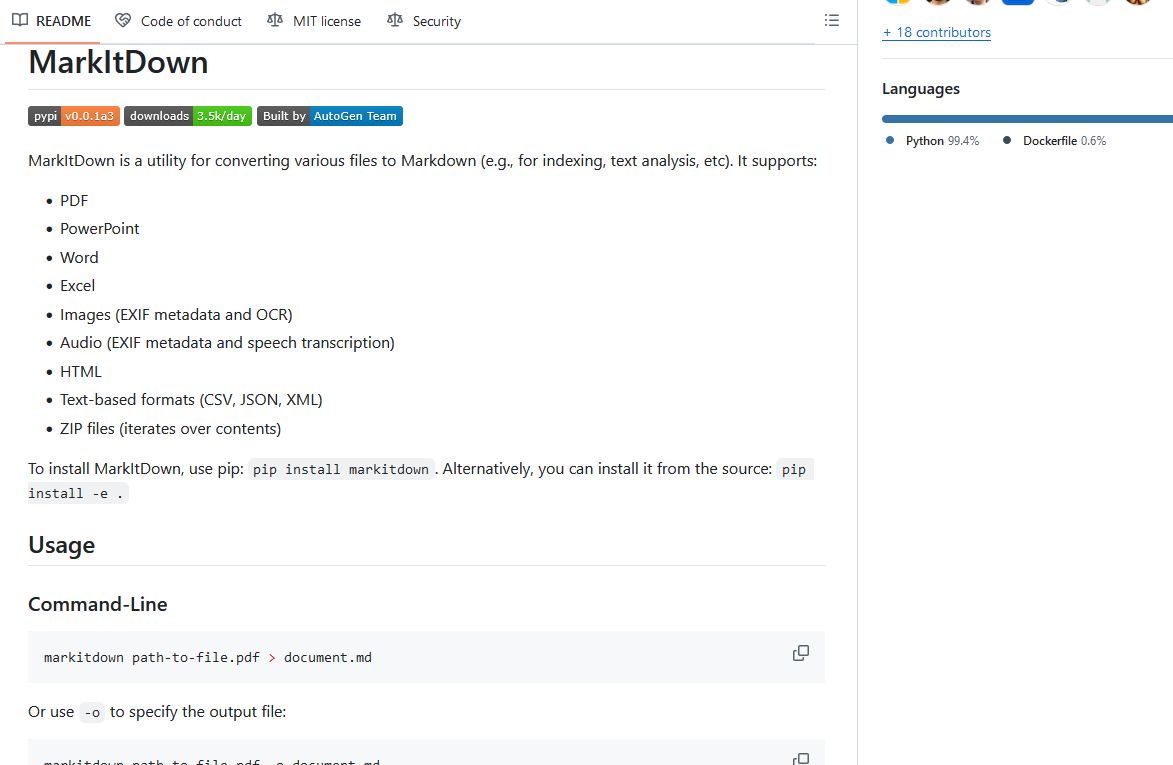
Task: Open the + 18 contributors link
Action: [936, 32]
